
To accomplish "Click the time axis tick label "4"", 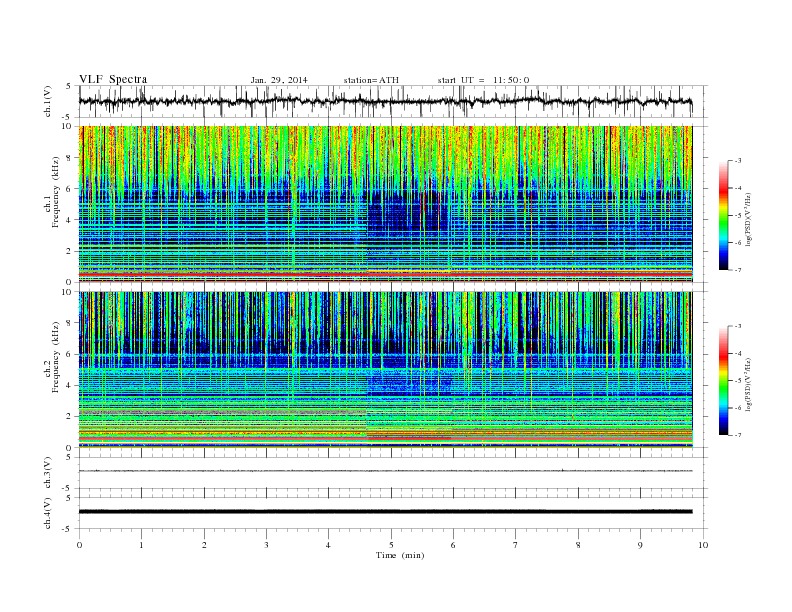I will click(x=328, y=545).
